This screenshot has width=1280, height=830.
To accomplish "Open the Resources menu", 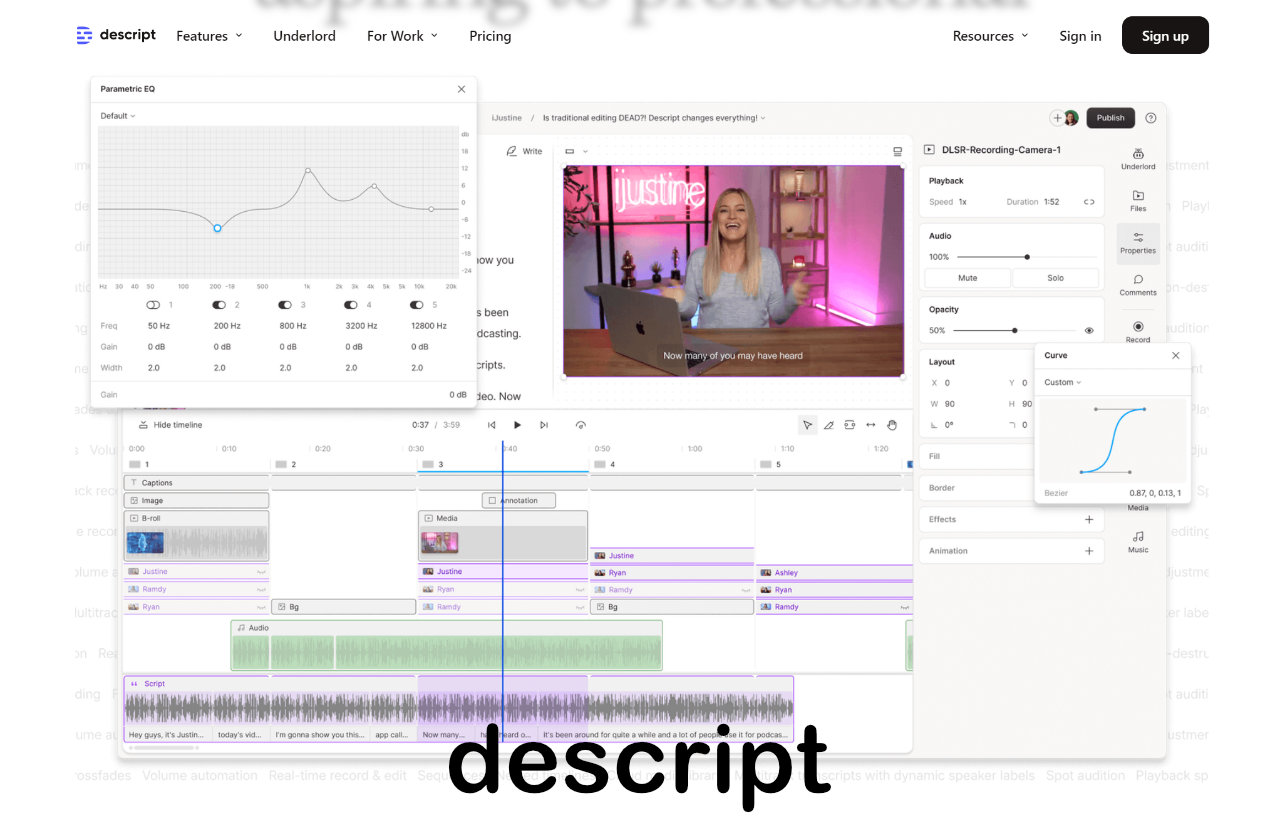I will (x=990, y=36).
